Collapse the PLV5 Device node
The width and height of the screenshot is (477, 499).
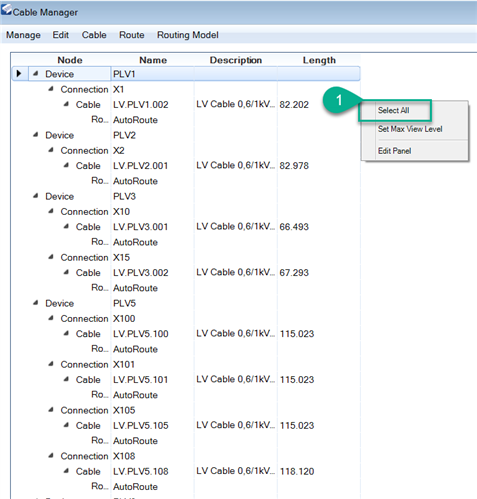35,303
